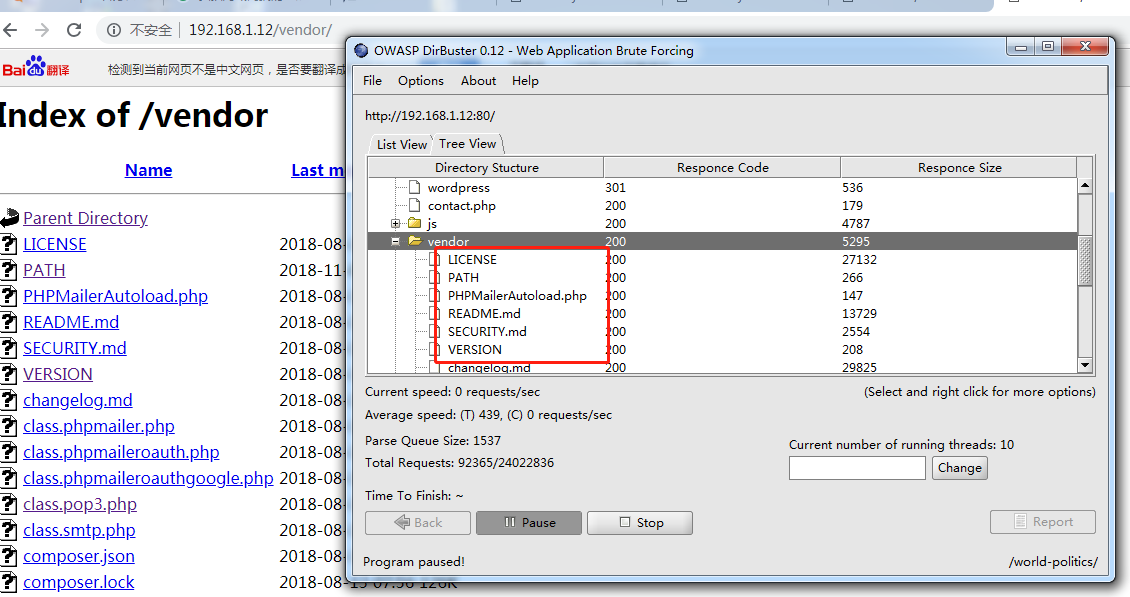Click the js folder icon in DirBuster tree

tap(414, 224)
